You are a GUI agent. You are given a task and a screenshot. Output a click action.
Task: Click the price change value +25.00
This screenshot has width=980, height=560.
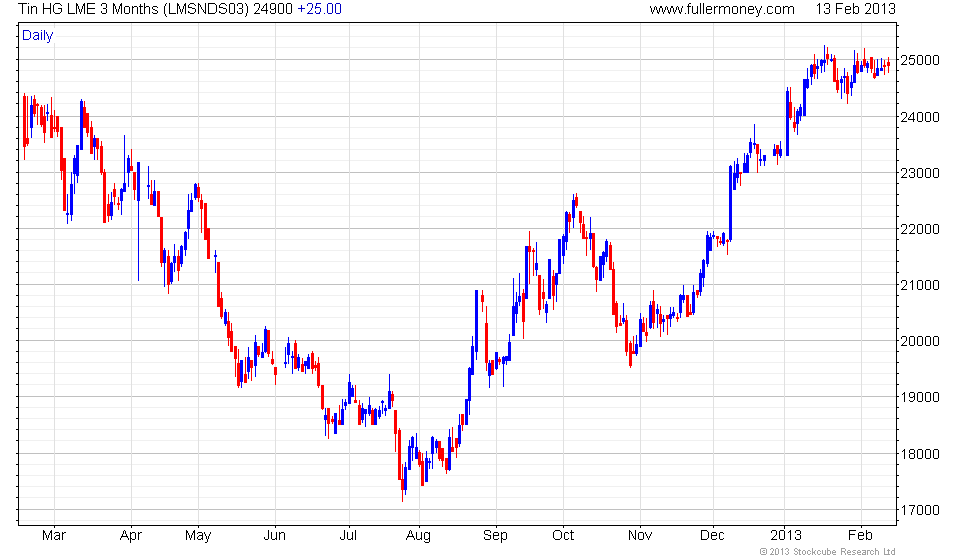click(x=319, y=9)
